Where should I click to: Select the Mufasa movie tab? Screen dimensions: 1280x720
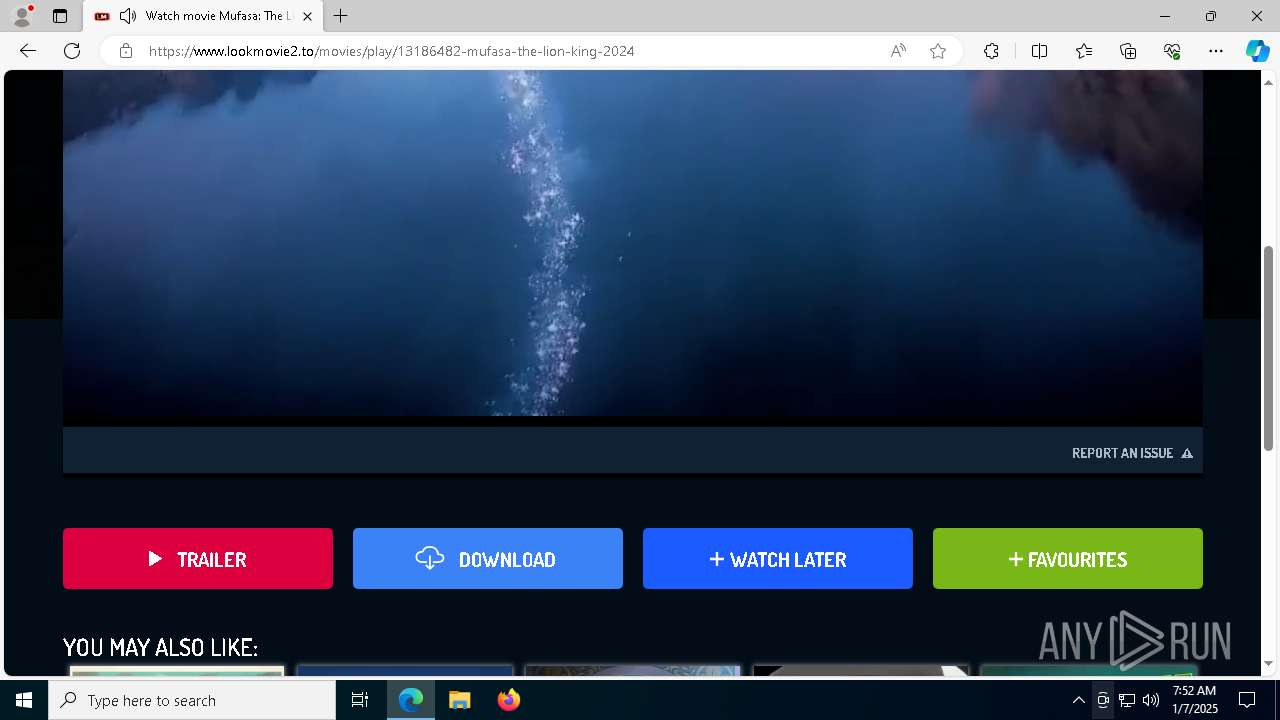pos(203,16)
